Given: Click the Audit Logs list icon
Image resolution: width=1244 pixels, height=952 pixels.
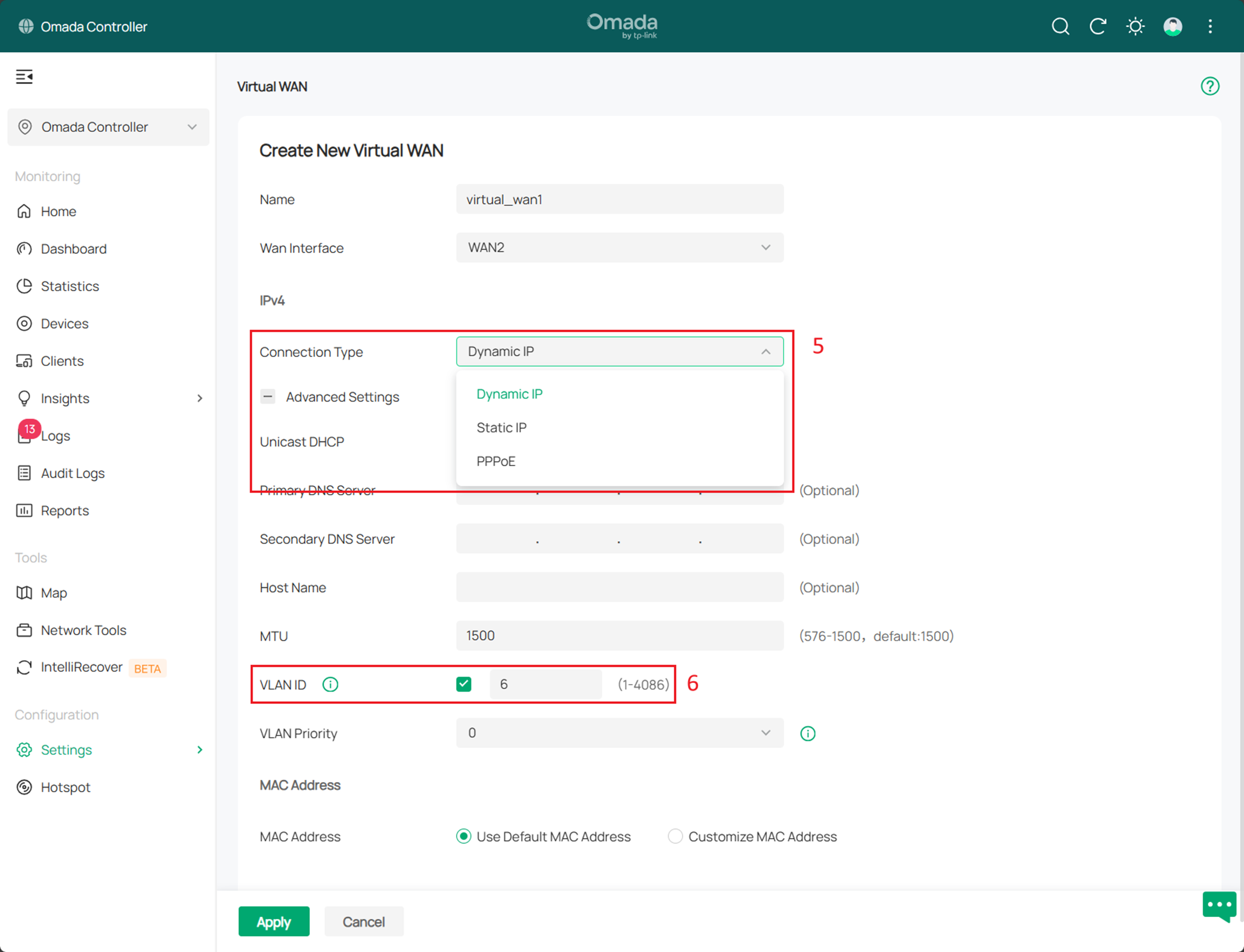Looking at the screenshot, I should point(24,473).
